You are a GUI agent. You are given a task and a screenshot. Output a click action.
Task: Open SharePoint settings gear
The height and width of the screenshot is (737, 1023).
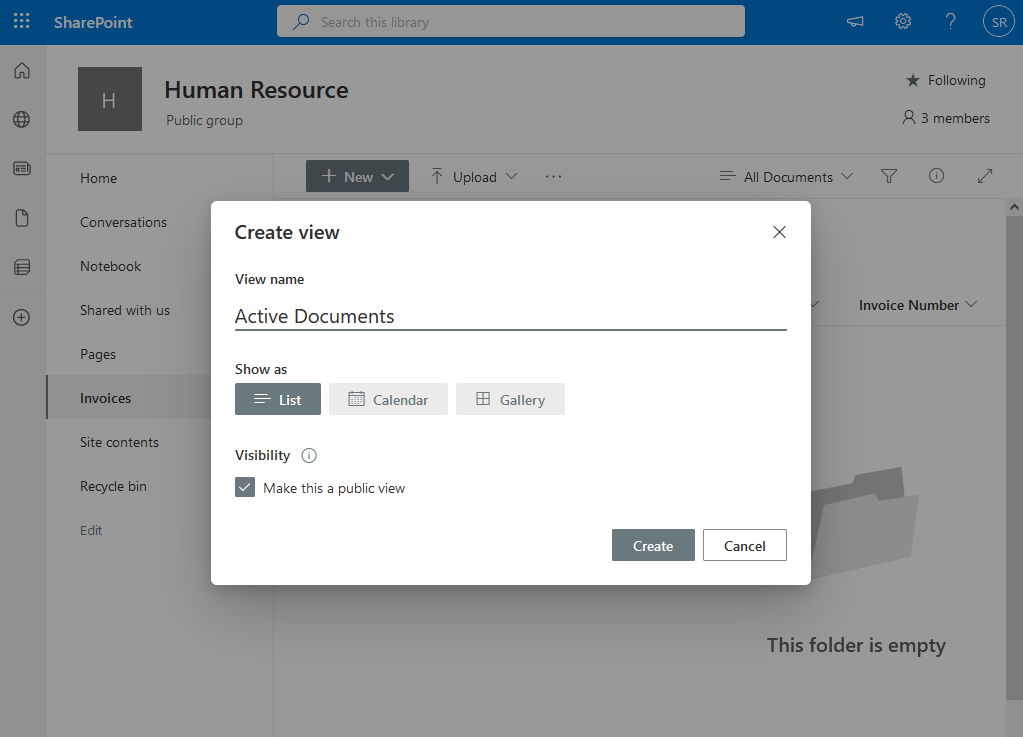coord(902,20)
